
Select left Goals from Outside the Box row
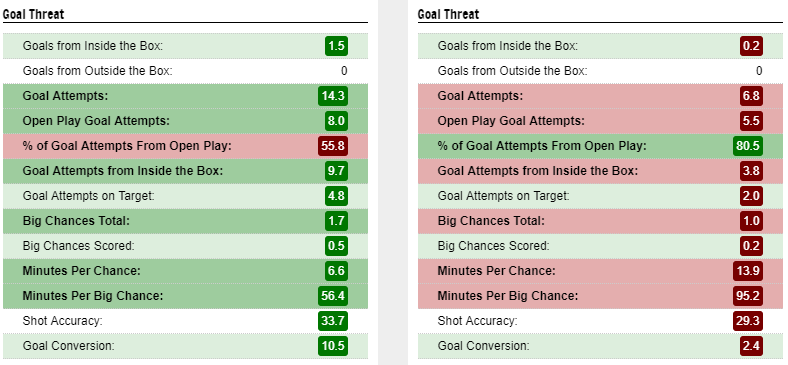[x=185, y=71]
